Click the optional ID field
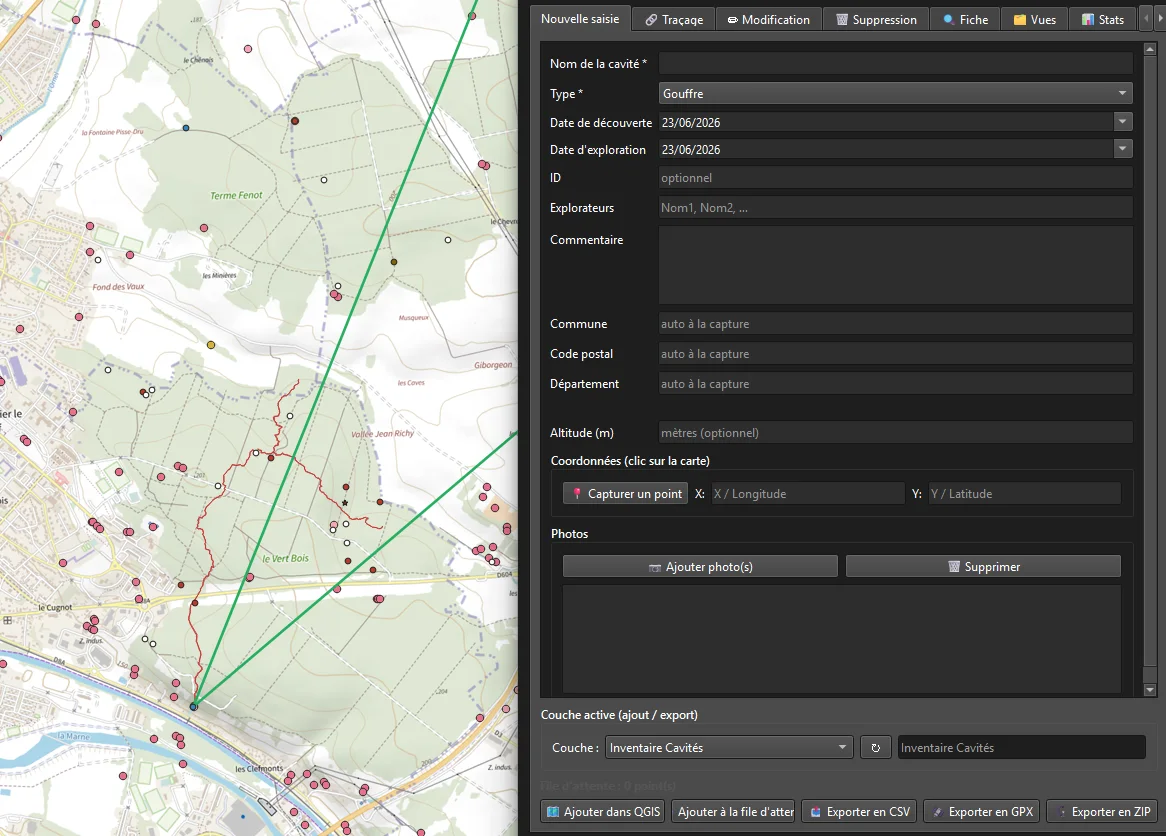 tap(895, 178)
